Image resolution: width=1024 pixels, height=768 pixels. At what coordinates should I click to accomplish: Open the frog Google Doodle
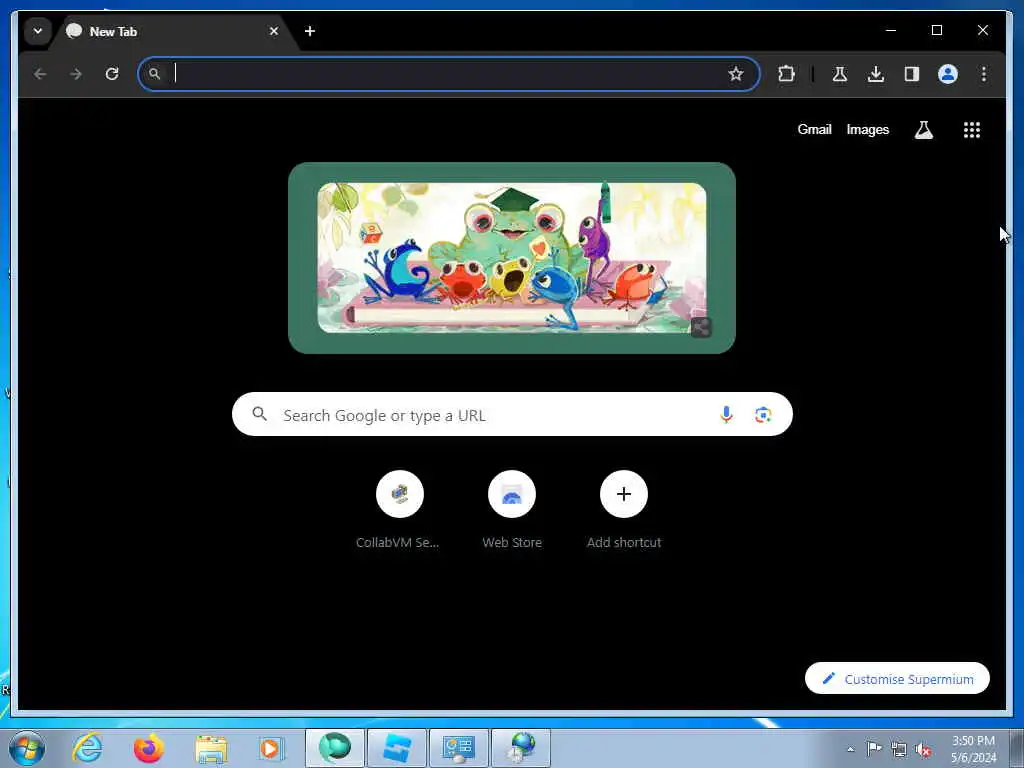[511, 257]
